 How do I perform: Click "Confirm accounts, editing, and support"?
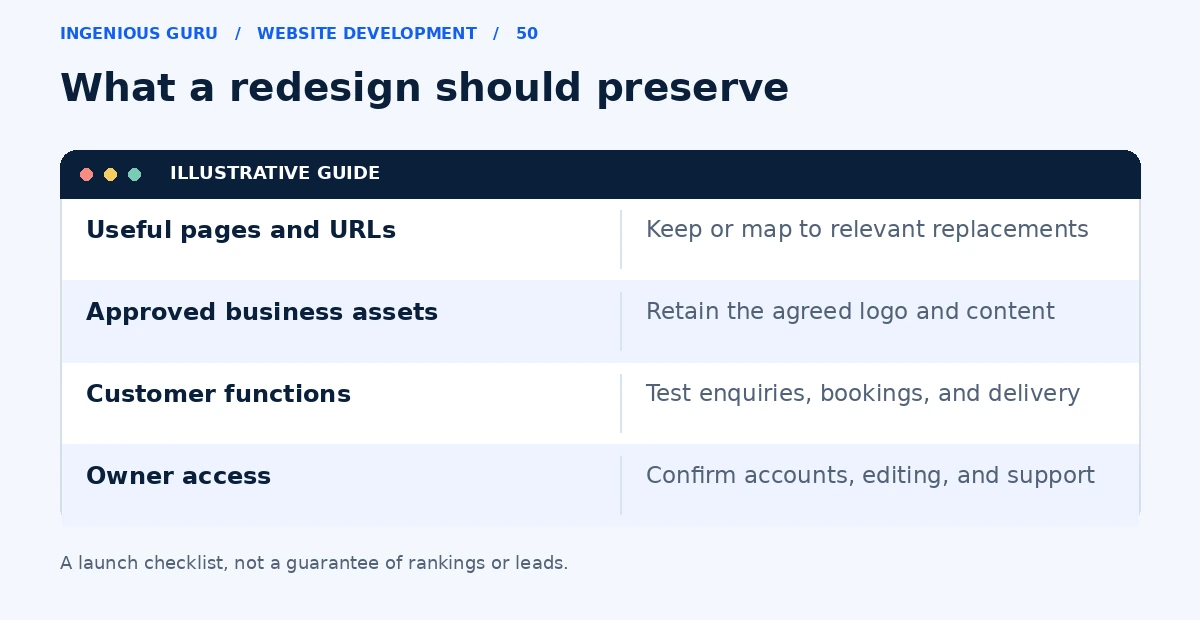coord(870,476)
